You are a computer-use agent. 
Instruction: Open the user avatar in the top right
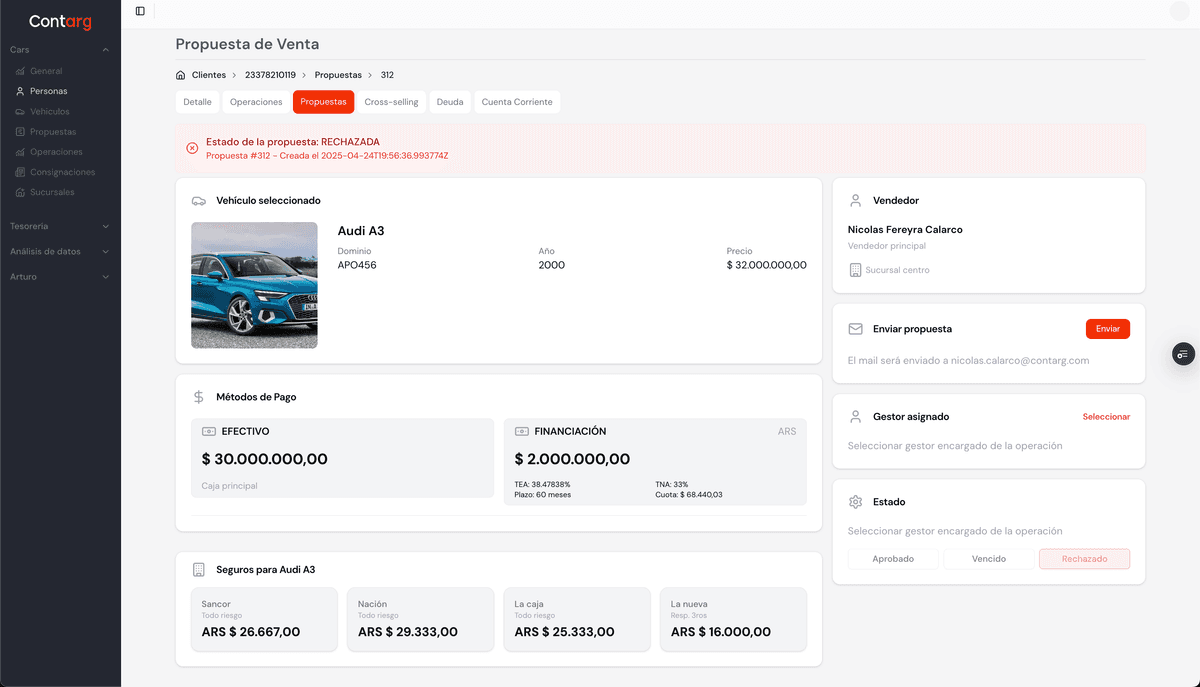point(1179,11)
